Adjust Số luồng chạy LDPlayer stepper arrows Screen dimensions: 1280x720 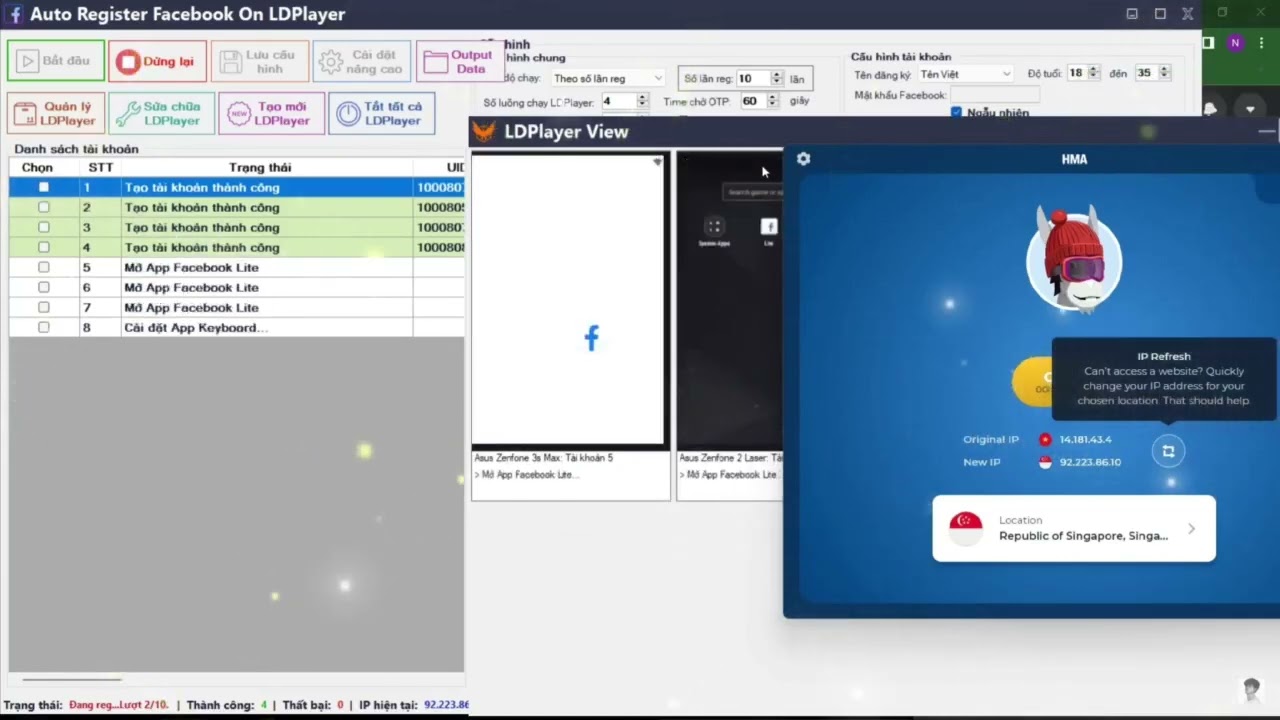tap(642, 101)
